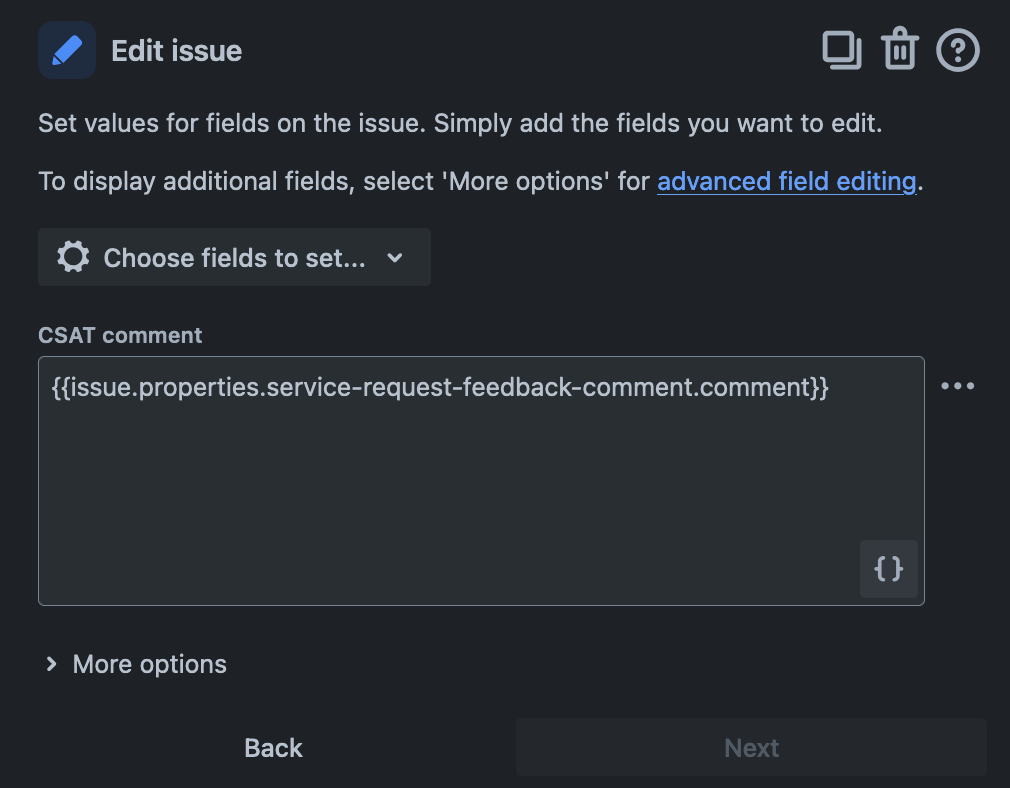Expand the More options section
The image size is (1010, 788).
tap(150, 664)
